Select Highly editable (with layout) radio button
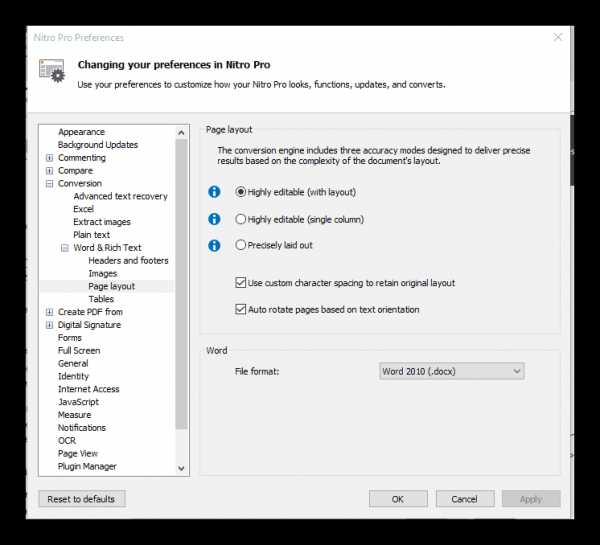This screenshot has height=545, width=600. pos(240,192)
